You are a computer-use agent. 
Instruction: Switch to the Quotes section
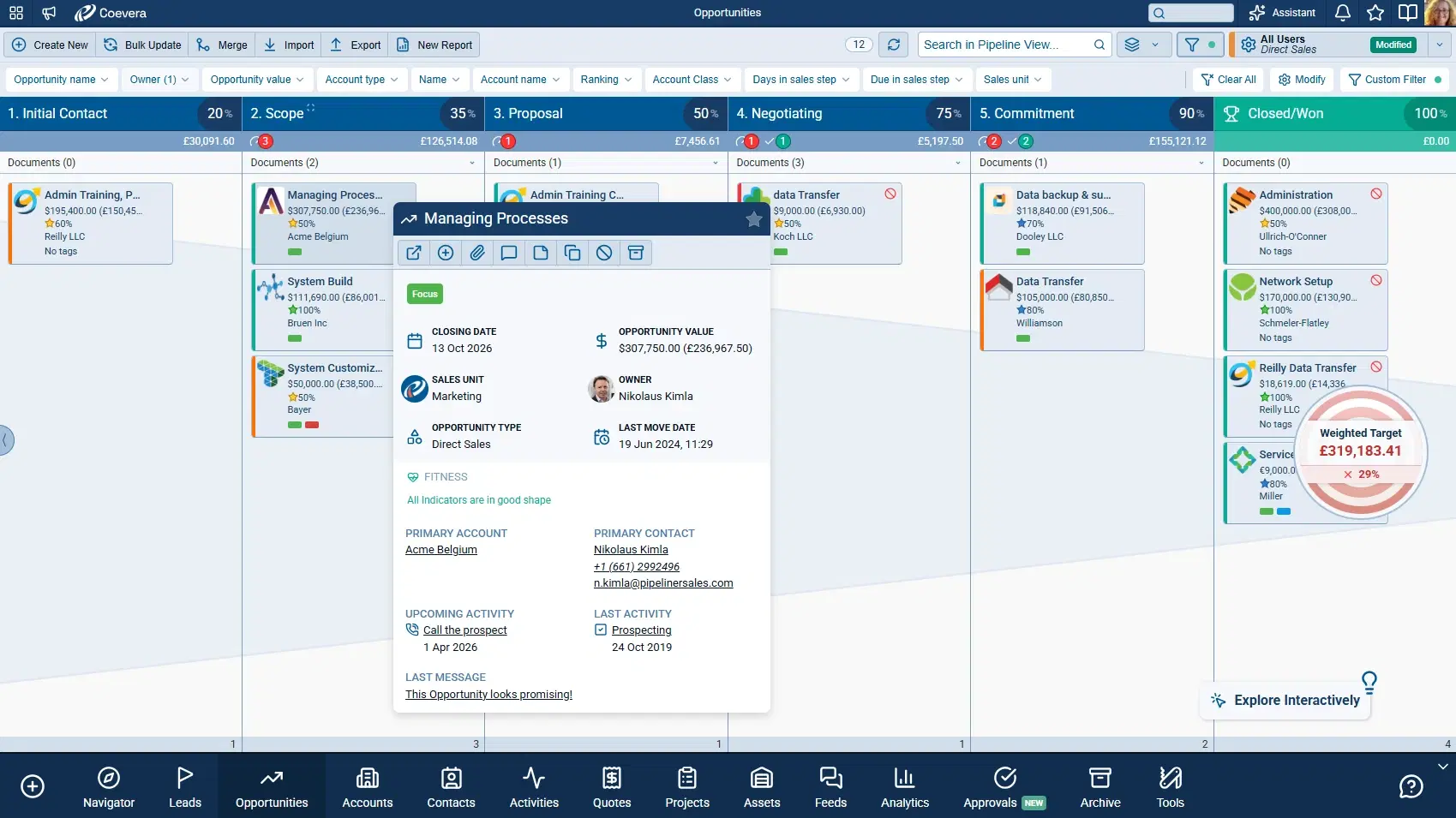(611, 785)
